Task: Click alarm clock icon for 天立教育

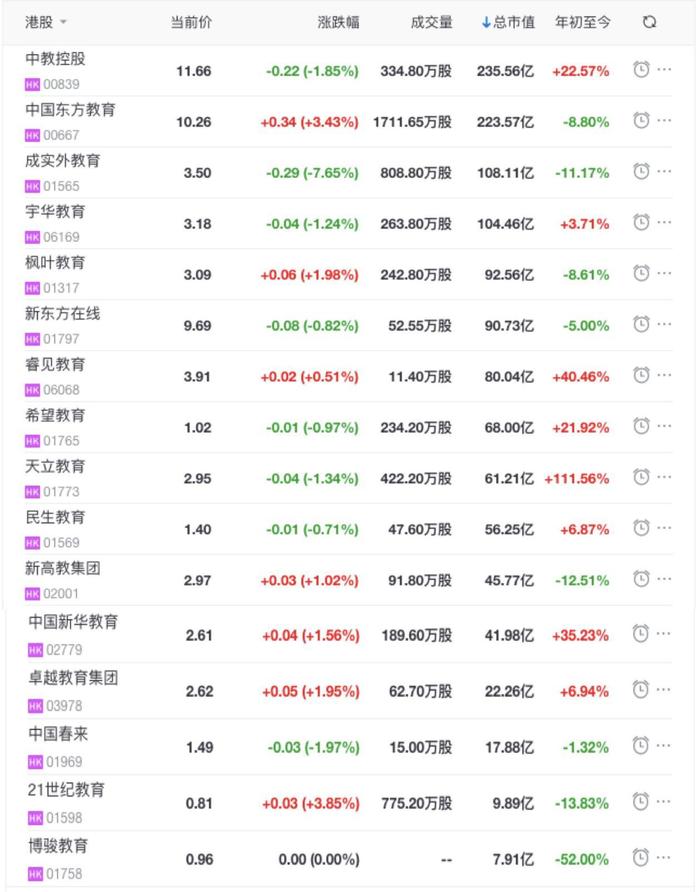Action: coord(641,477)
